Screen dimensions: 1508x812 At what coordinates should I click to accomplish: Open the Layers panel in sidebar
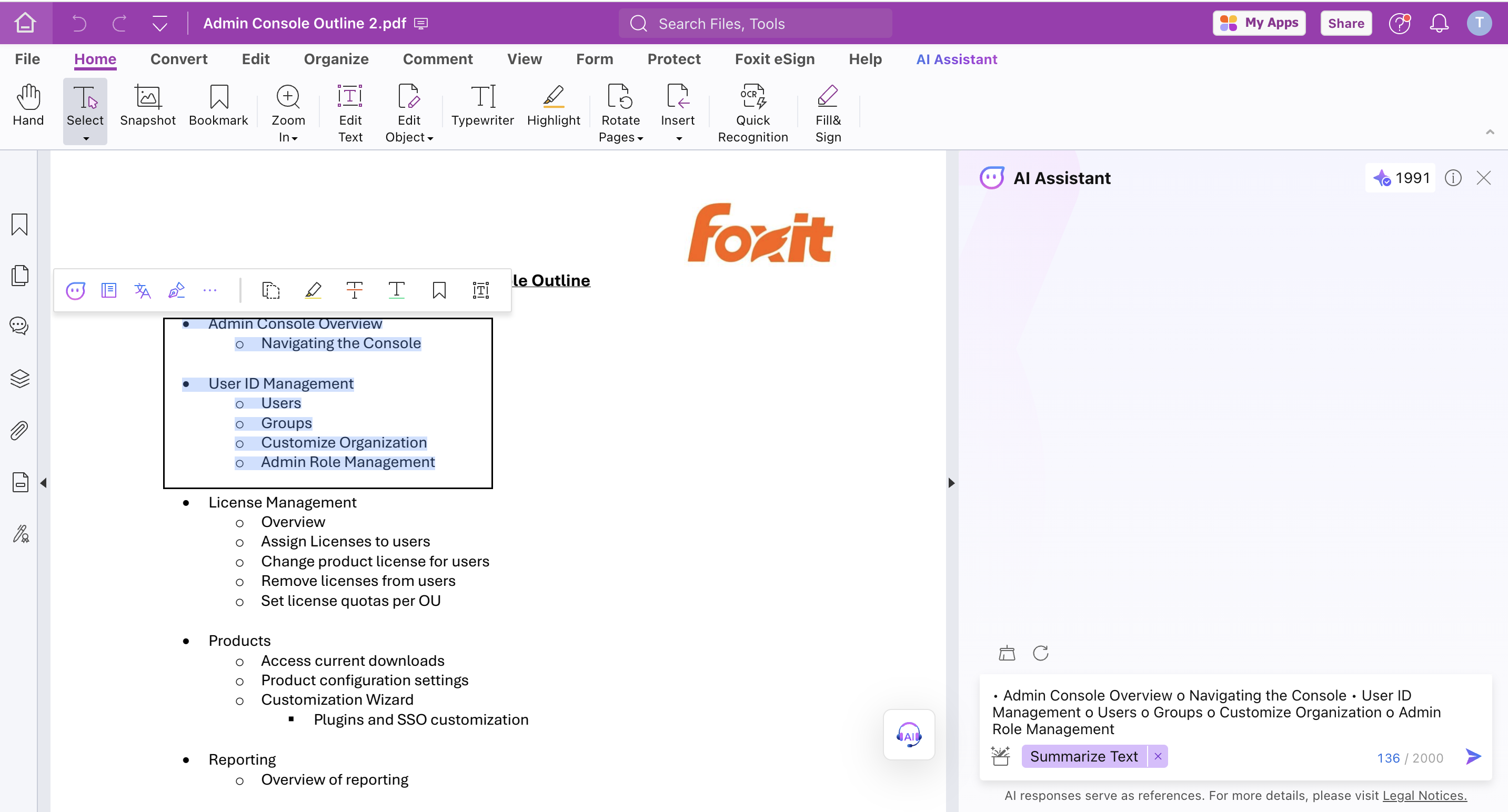(x=20, y=379)
